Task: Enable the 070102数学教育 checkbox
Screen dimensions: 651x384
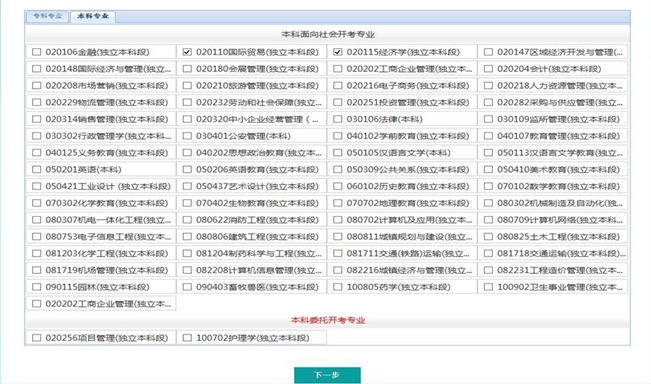Action: pyautogui.click(x=489, y=186)
